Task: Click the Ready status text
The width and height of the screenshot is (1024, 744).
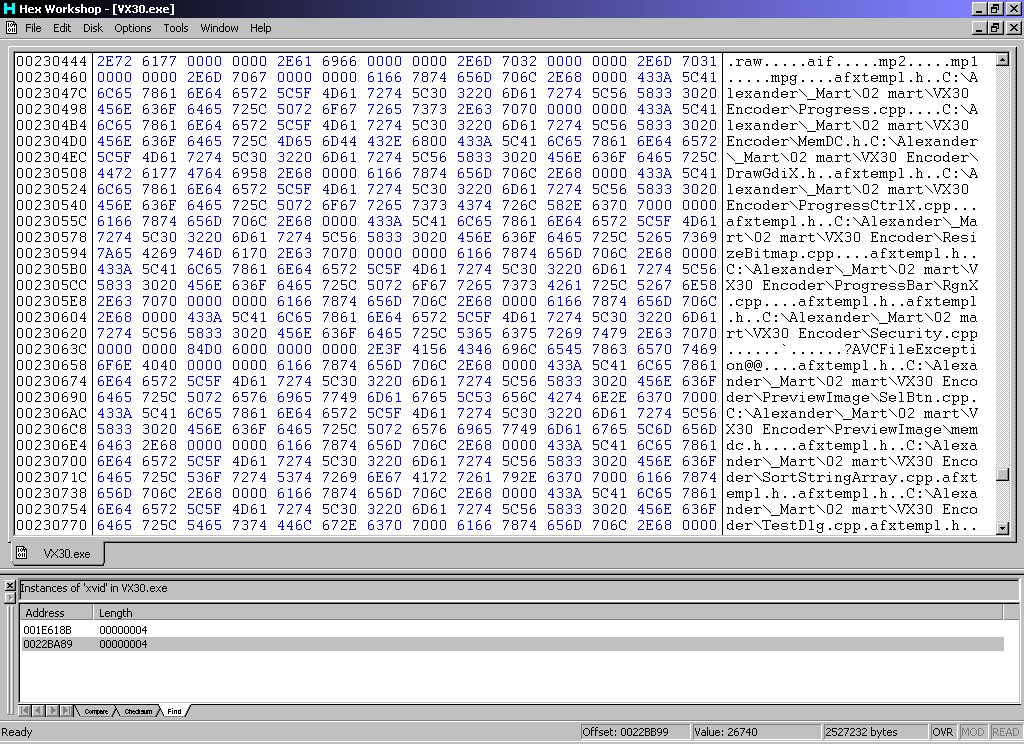Action: 17,732
